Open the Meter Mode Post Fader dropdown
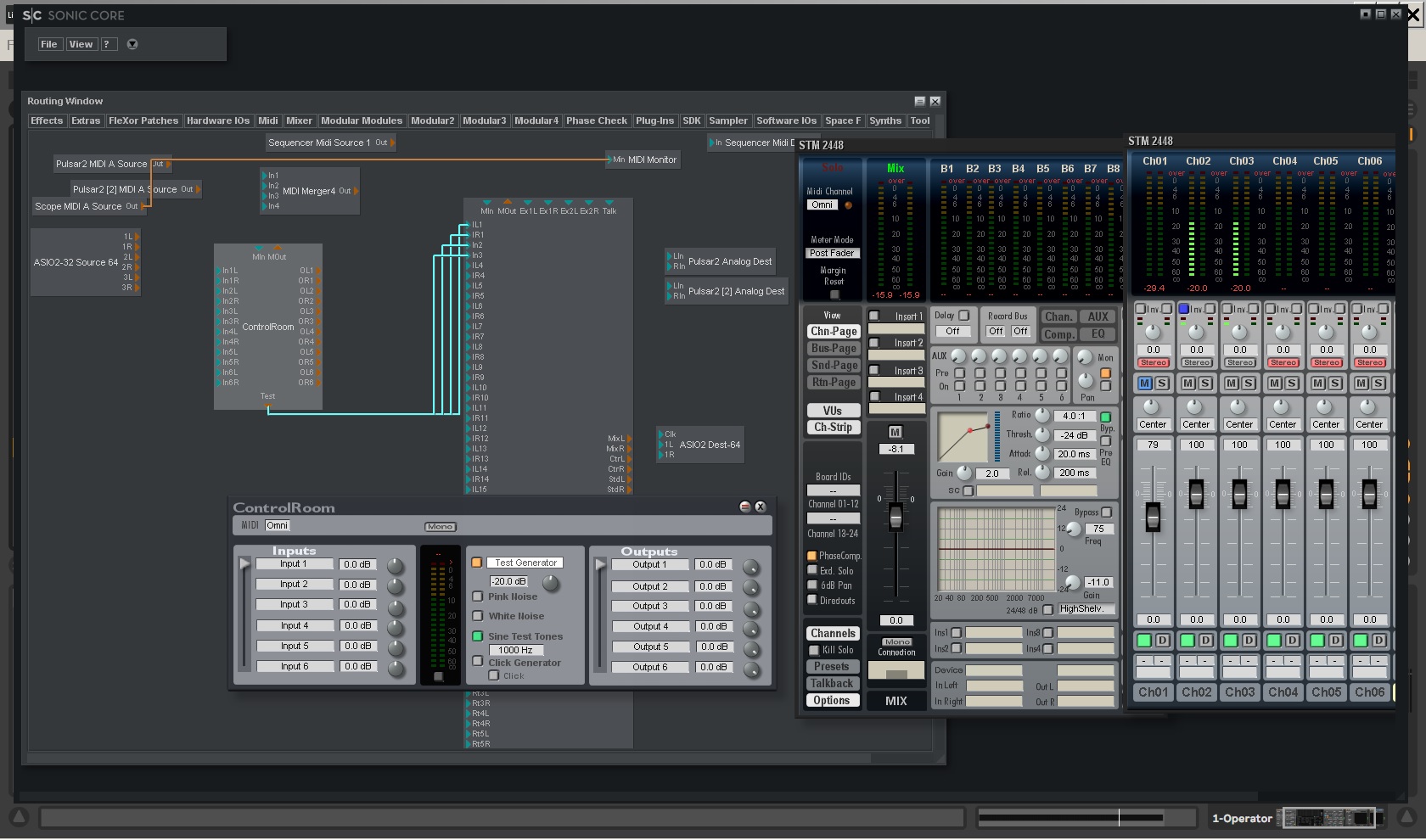The width and height of the screenshot is (1426, 840). tap(832, 253)
